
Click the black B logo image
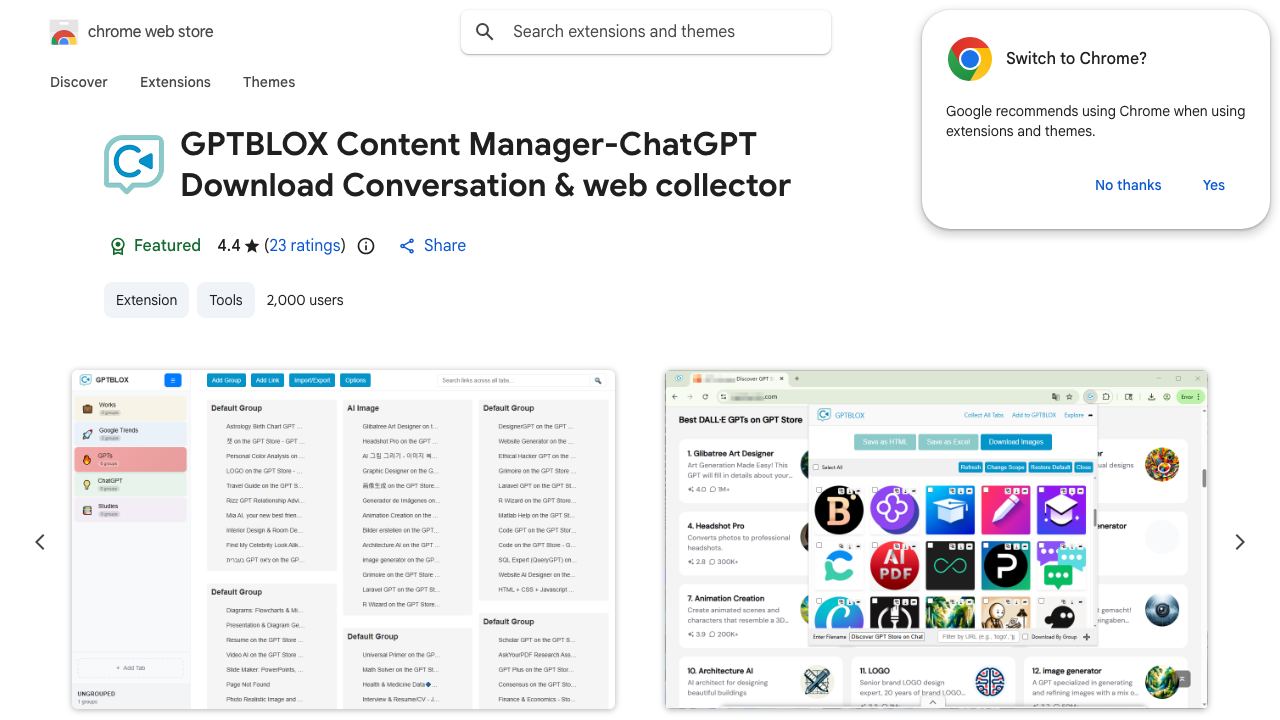839,510
